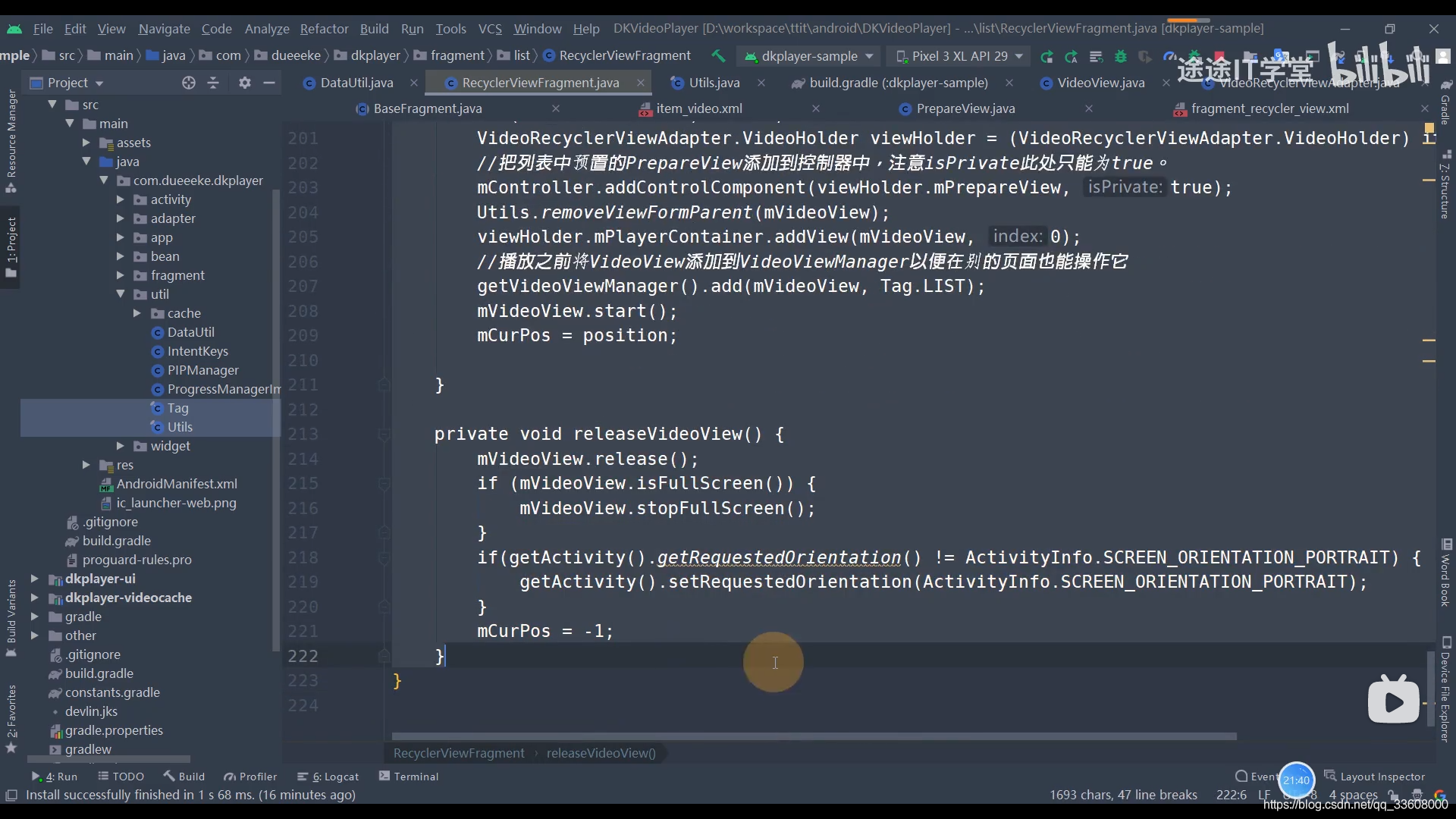
Task: Open the Layout Inspector
Action: tap(1375, 777)
